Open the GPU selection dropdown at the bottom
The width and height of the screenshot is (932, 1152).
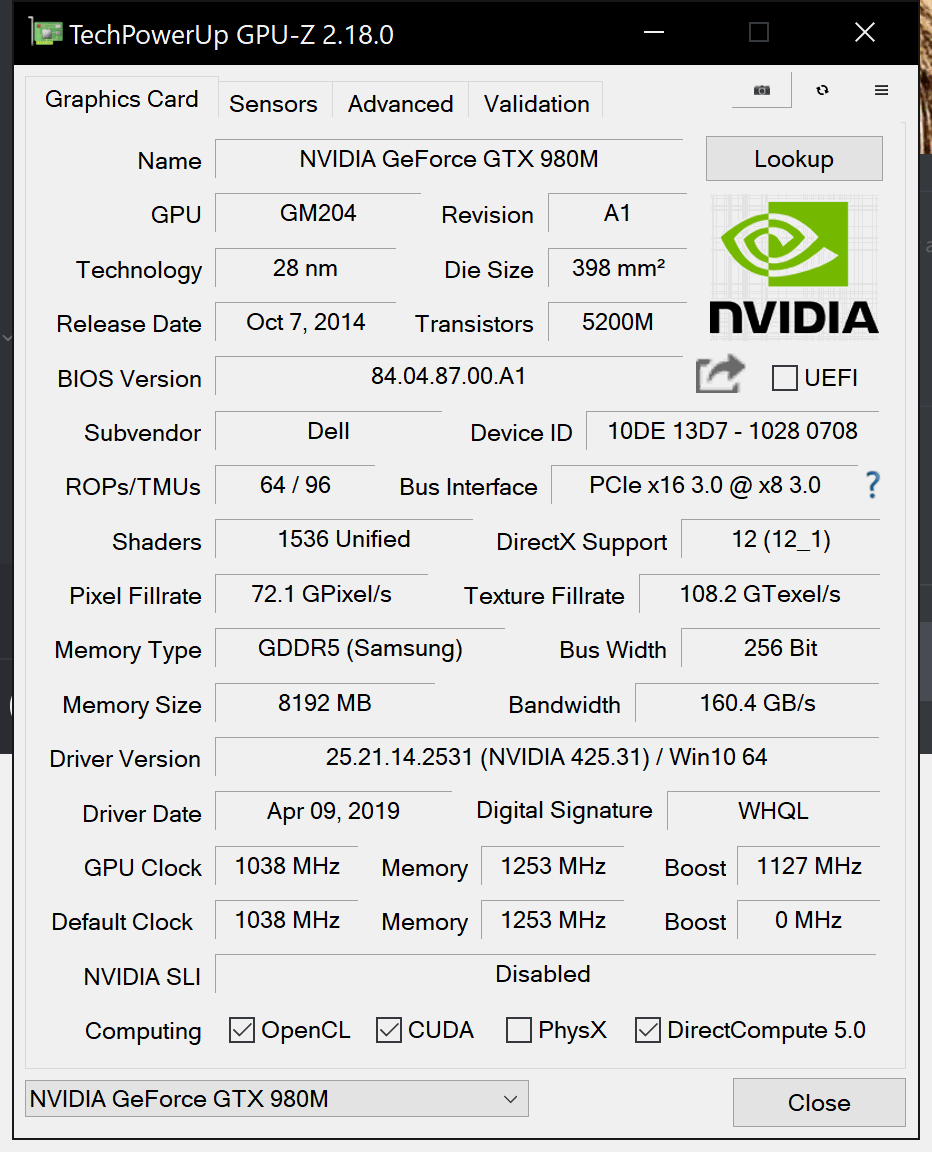click(x=277, y=1099)
